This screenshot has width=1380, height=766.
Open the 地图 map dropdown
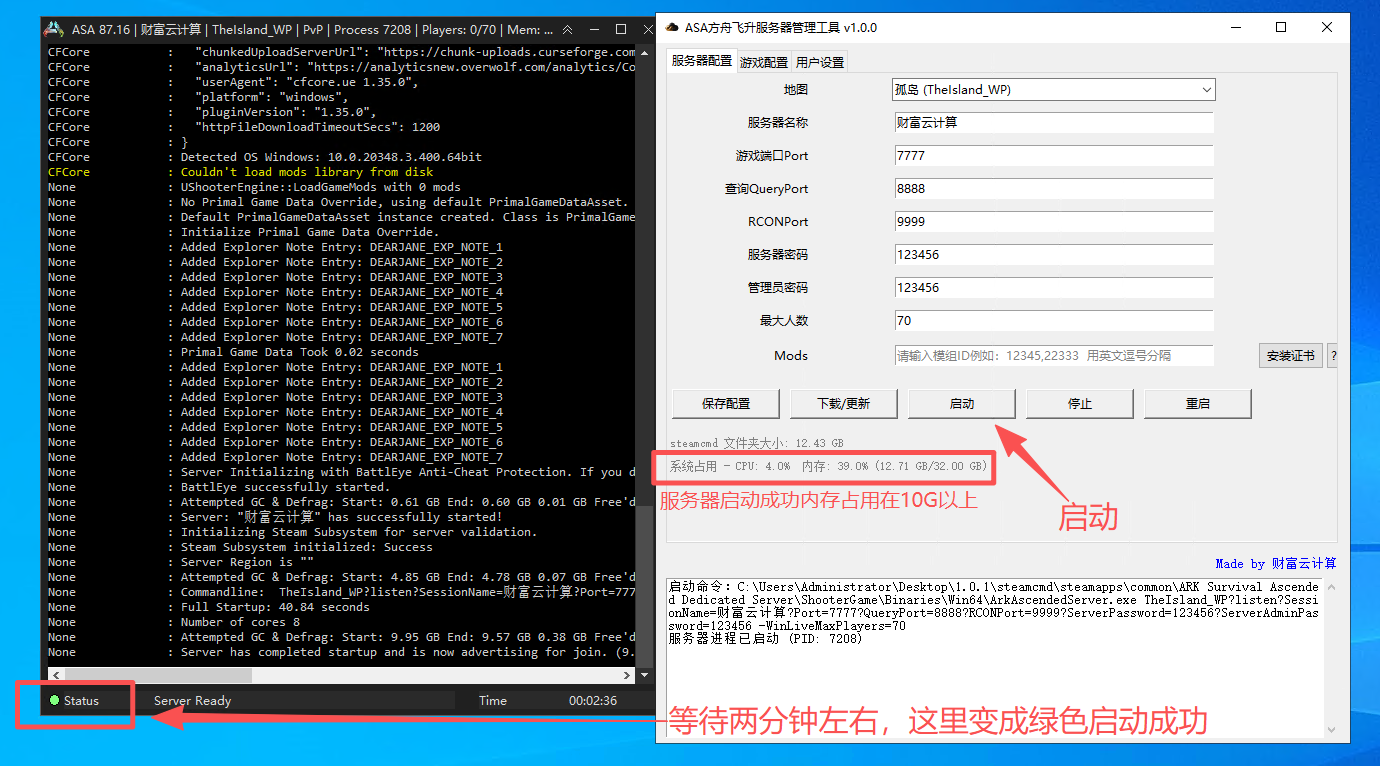1053,90
